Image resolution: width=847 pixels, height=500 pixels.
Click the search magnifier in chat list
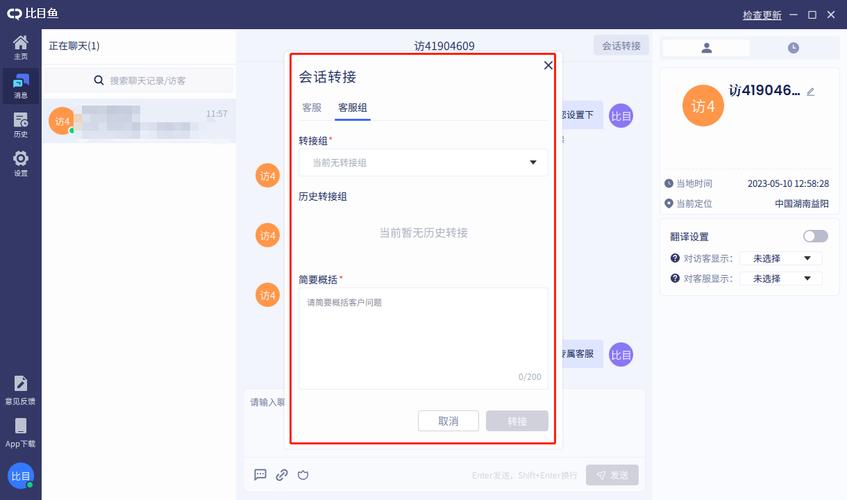pos(99,80)
